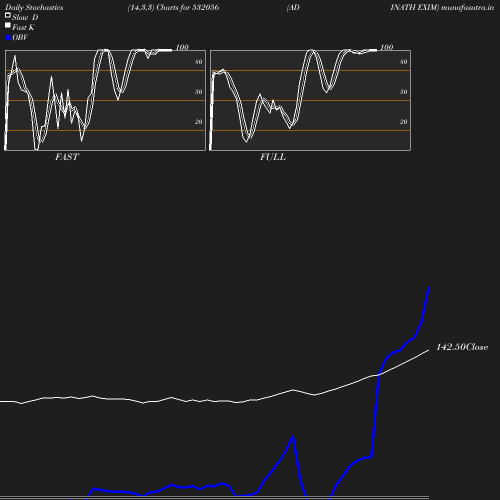The height and width of the screenshot is (500, 500).
Task: Select the 'Slow D' legend label
Action: tap(25, 17)
